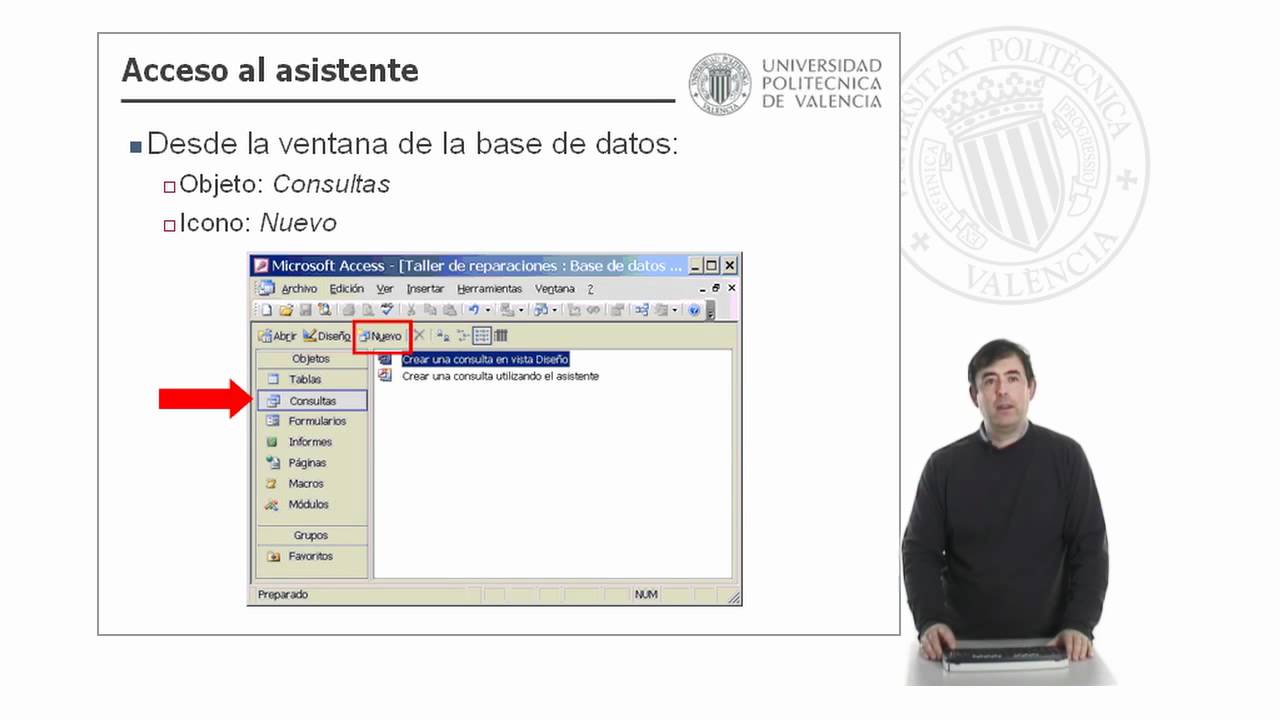Click the 'Preparado' status bar text
Screen dimensions: 1280x720
(x=283, y=594)
